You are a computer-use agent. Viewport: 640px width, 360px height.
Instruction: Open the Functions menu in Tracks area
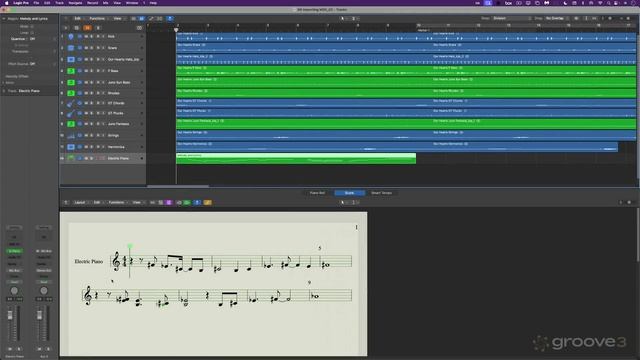coord(98,18)
